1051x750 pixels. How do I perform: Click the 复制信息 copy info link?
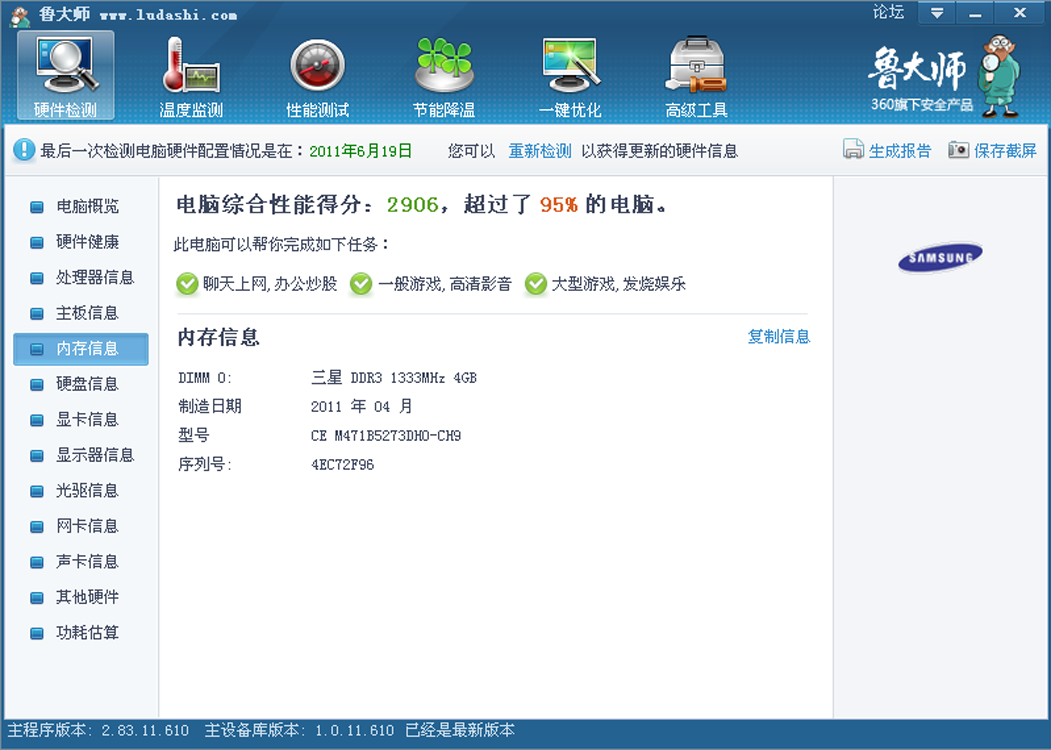tap(779, 336)
